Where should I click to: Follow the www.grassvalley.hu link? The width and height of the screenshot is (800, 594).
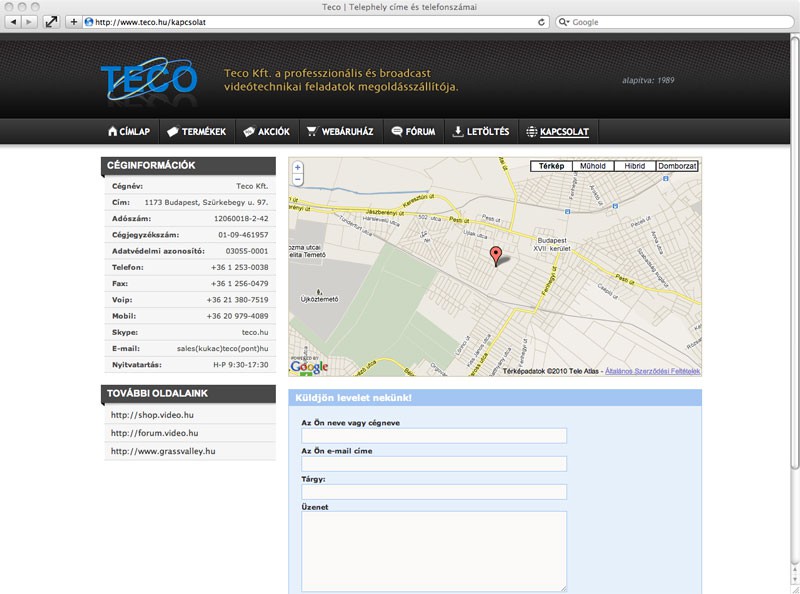click(163, 451)
